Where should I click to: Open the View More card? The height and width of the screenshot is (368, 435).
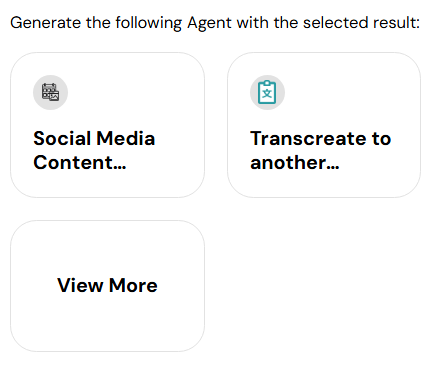(x=107, y=286)
